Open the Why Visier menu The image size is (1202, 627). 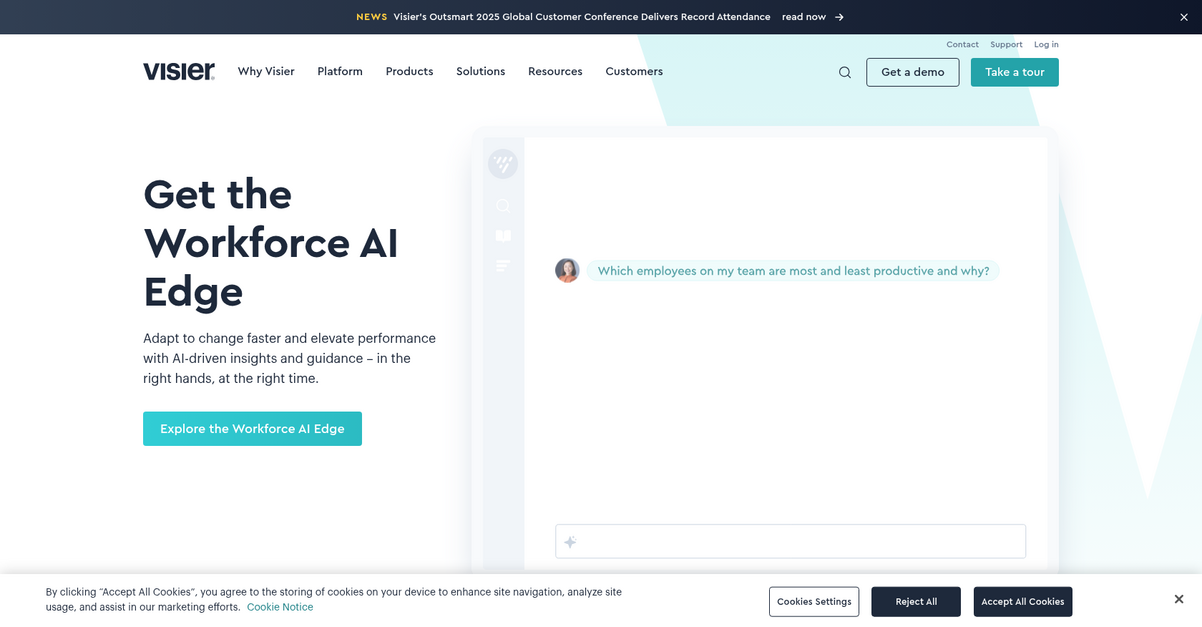[266, 72]
